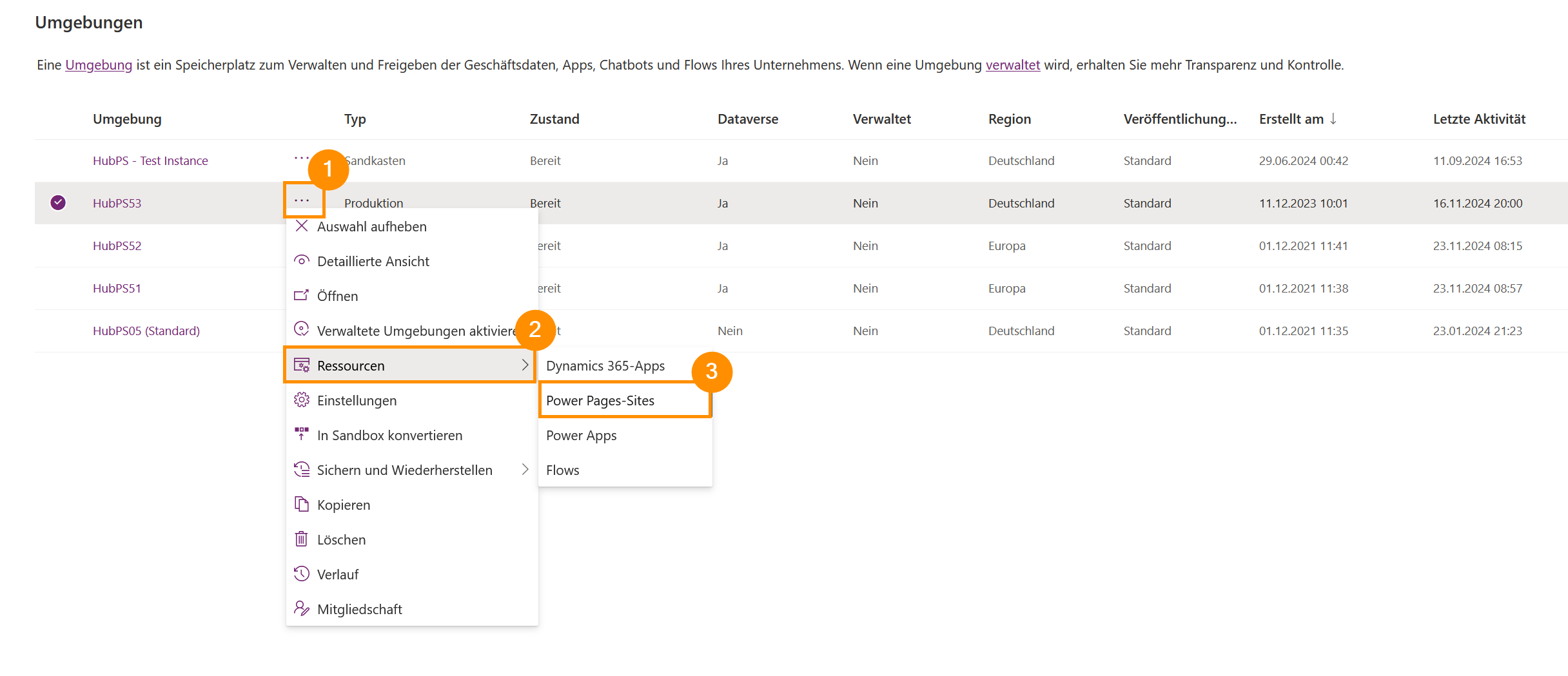Choose In Sandbox konvertieren menu entry
1568x676 pixels.
pos(389,436)
